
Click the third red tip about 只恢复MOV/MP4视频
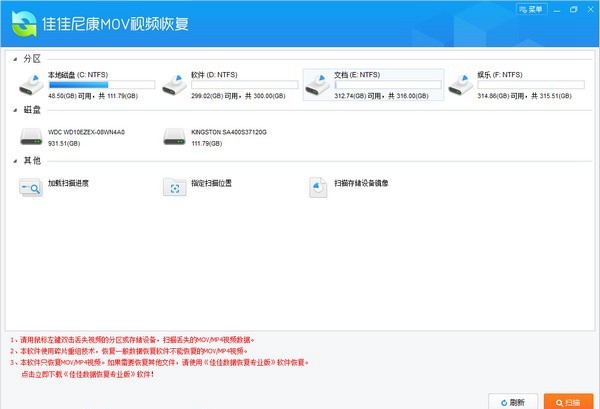pos(159,362)
